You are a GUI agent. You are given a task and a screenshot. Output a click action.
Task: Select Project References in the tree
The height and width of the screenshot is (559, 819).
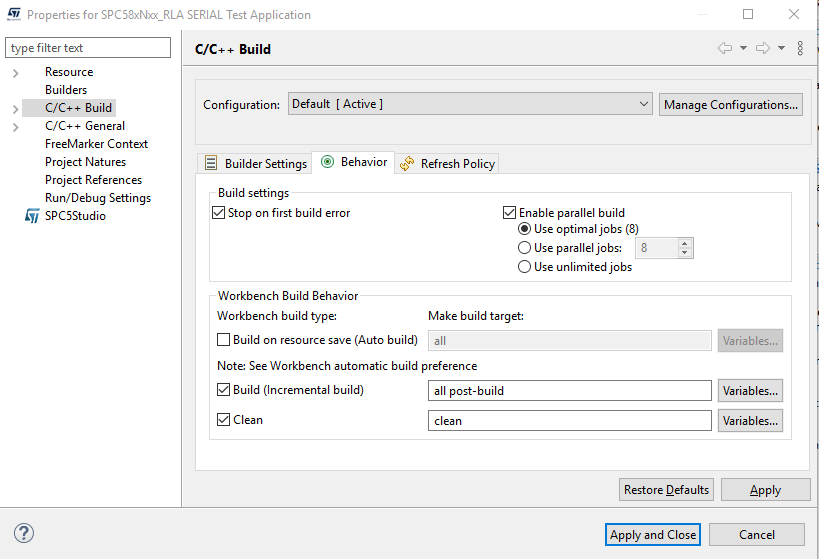pos(93,180)
